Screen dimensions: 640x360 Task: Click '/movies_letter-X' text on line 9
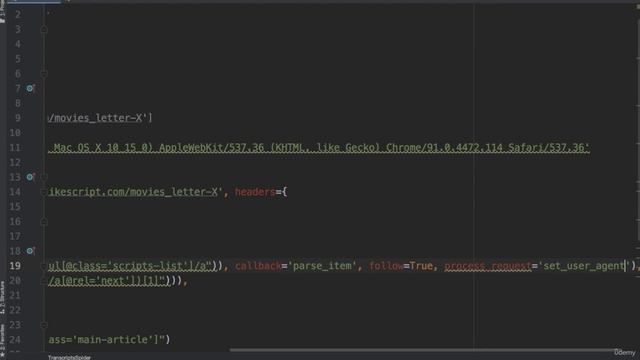(97, 118)
